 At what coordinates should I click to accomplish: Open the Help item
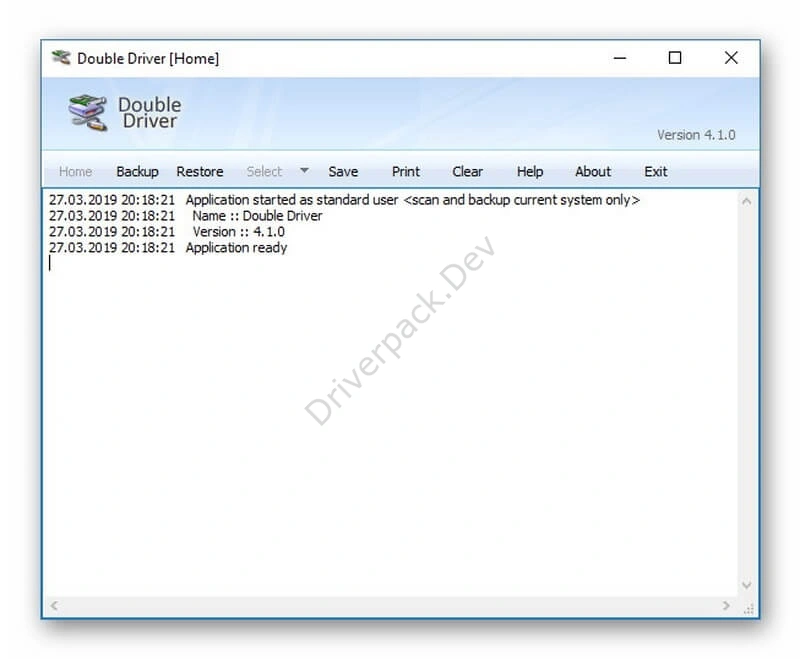coord(530,171)
